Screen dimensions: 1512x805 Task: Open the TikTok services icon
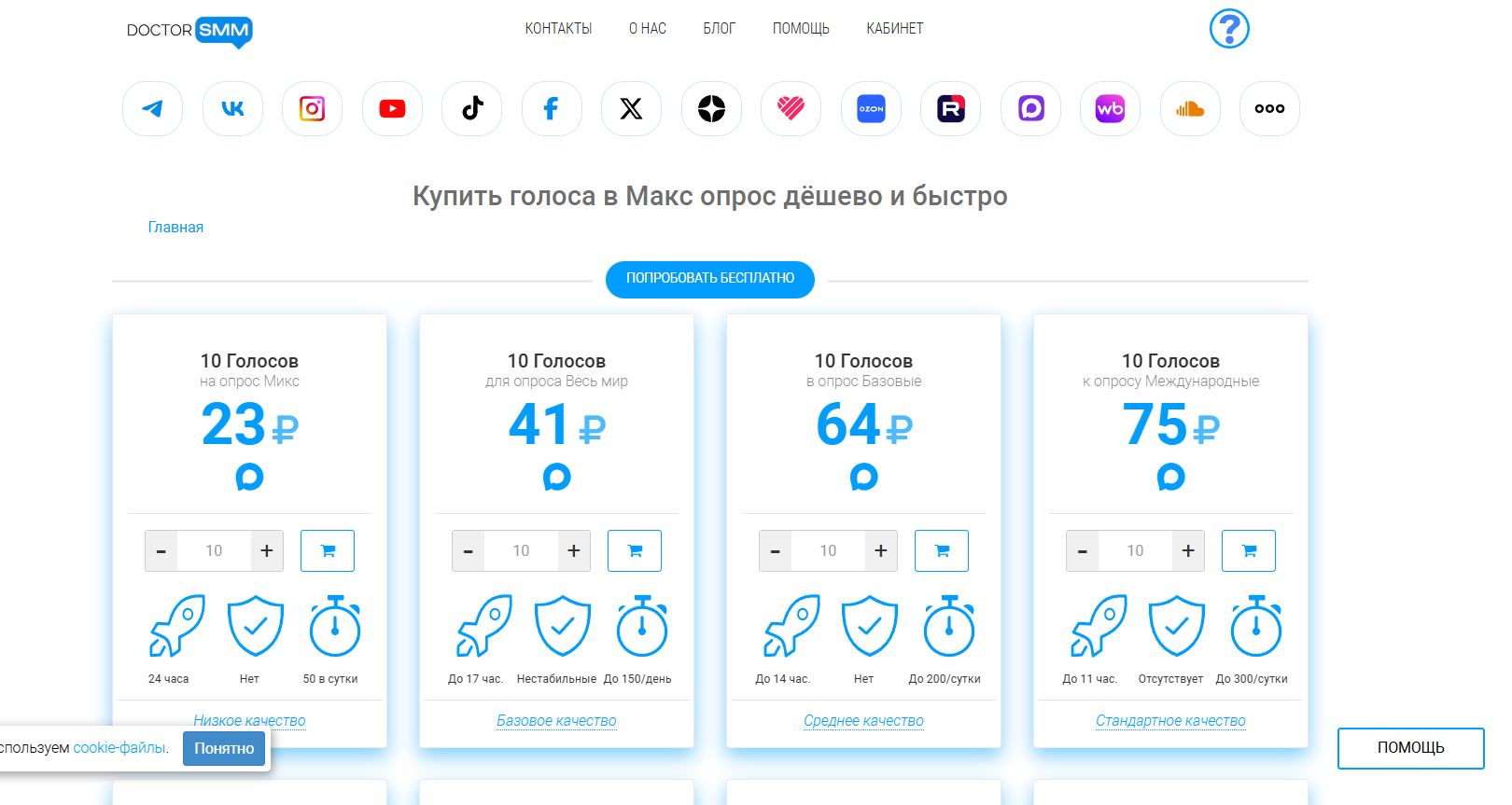471,109
